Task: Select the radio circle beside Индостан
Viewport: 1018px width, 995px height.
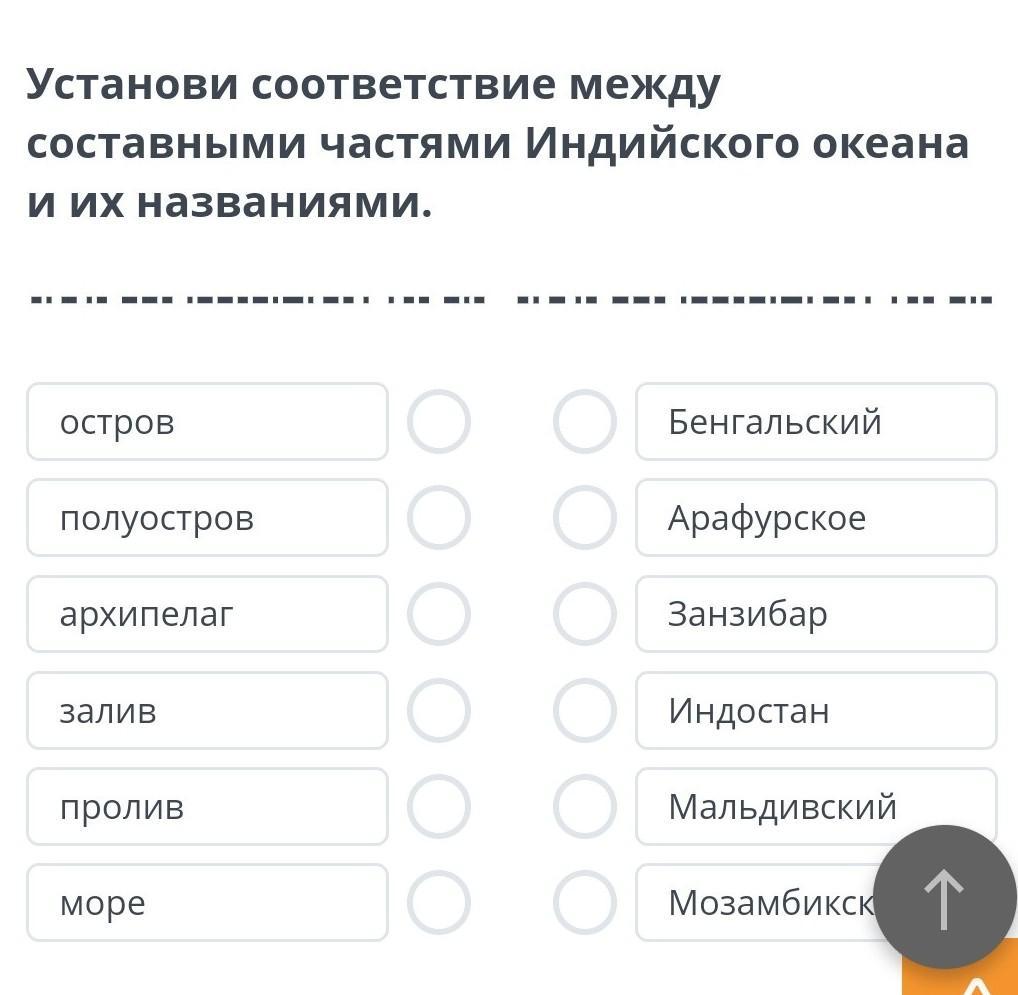Action: pyautogui.click(x=585, y=710)
